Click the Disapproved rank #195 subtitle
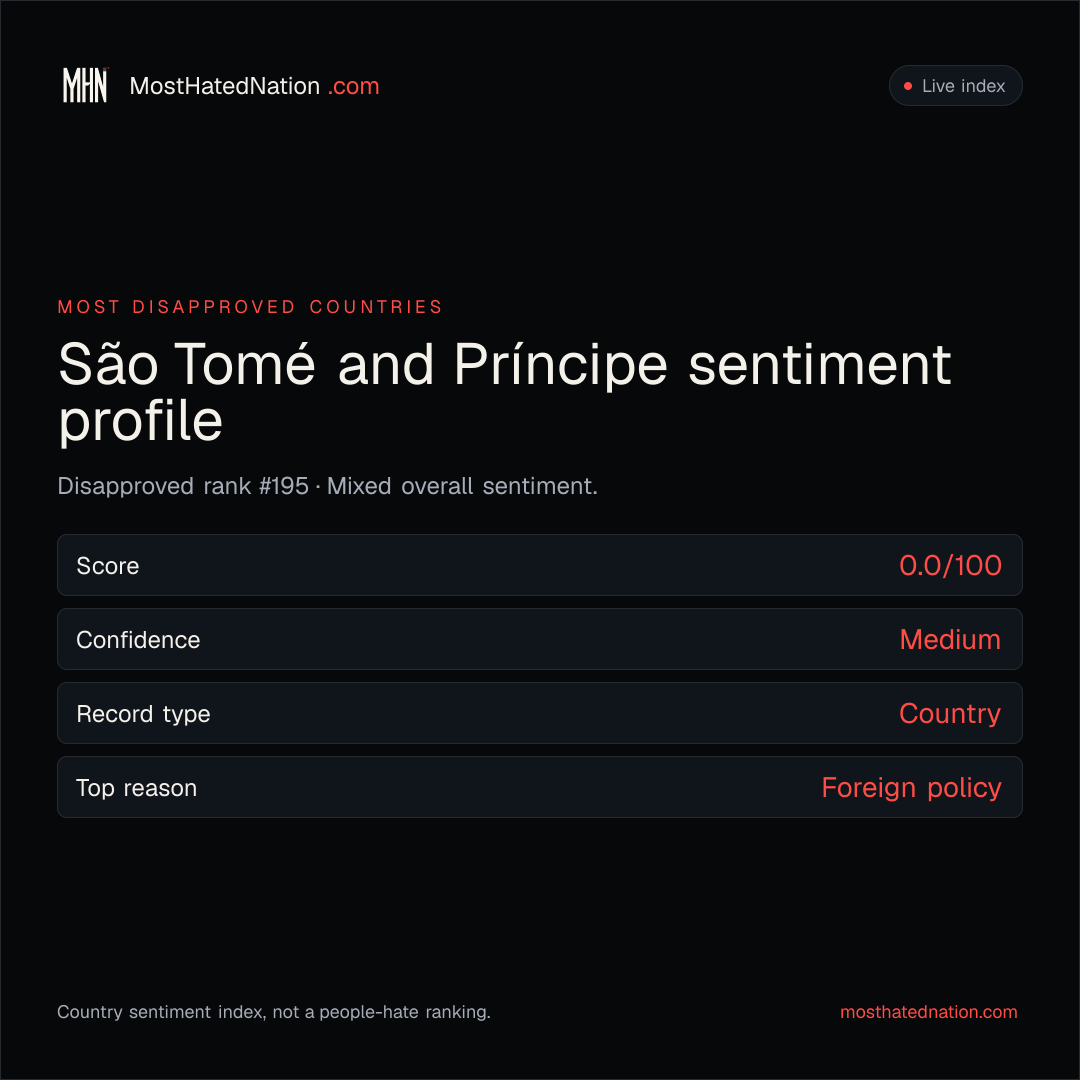The image size is (1080, 1080). click(x=328, y=486)
